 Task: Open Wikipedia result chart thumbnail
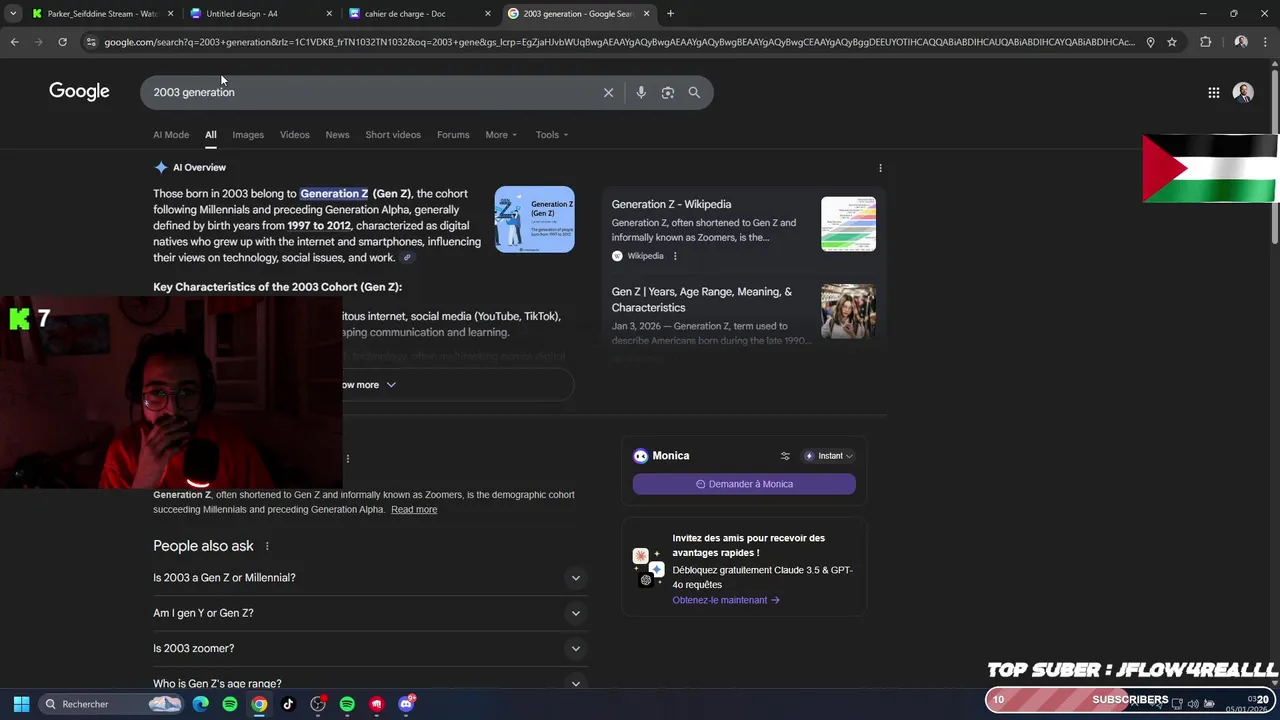point(848,224)
